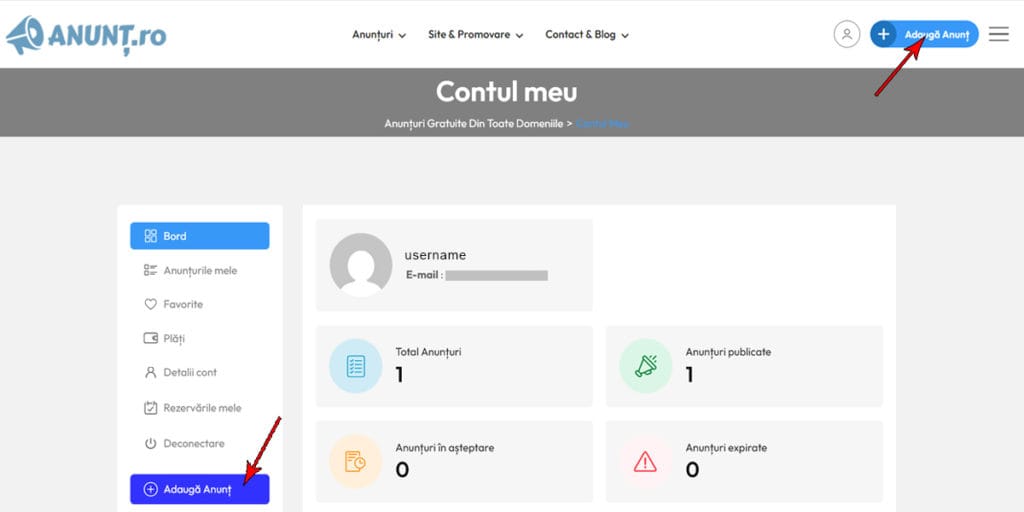Click the heart icon beside Favorite
The height and width of the screenshot is (512, 1024).
pyautogui.click(x=151, y=304)
